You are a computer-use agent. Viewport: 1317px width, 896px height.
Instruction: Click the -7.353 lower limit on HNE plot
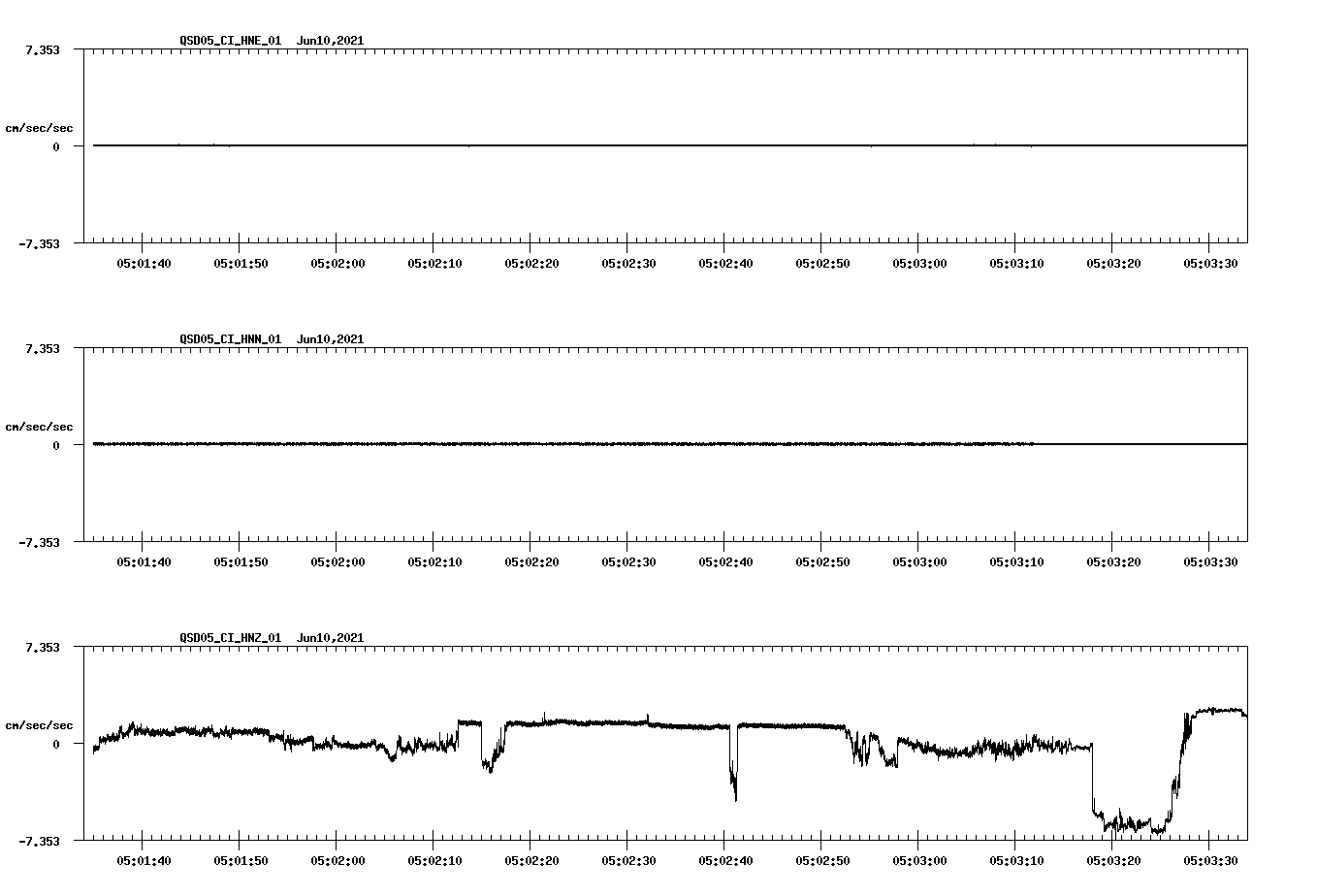point(40,243)
